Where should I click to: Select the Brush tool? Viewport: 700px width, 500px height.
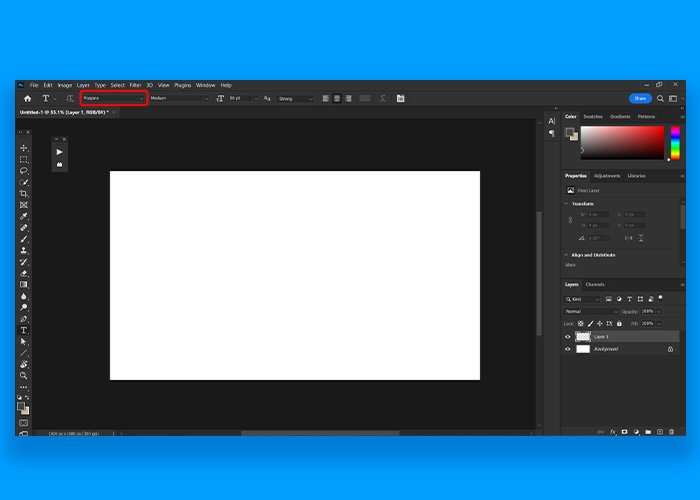24,239
